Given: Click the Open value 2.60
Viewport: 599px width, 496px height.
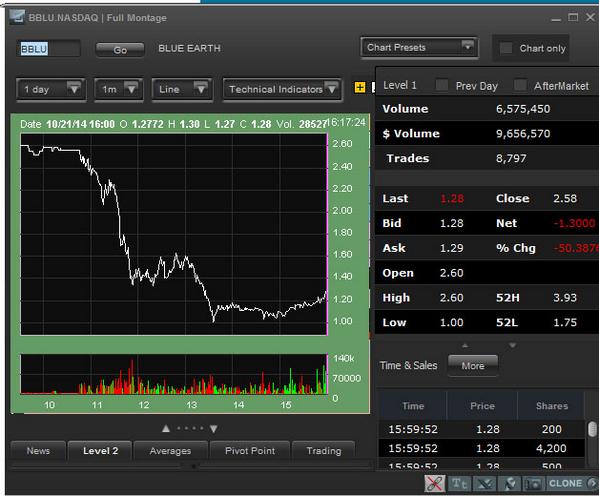Looking at the screenshot, I should coord(452,273).
